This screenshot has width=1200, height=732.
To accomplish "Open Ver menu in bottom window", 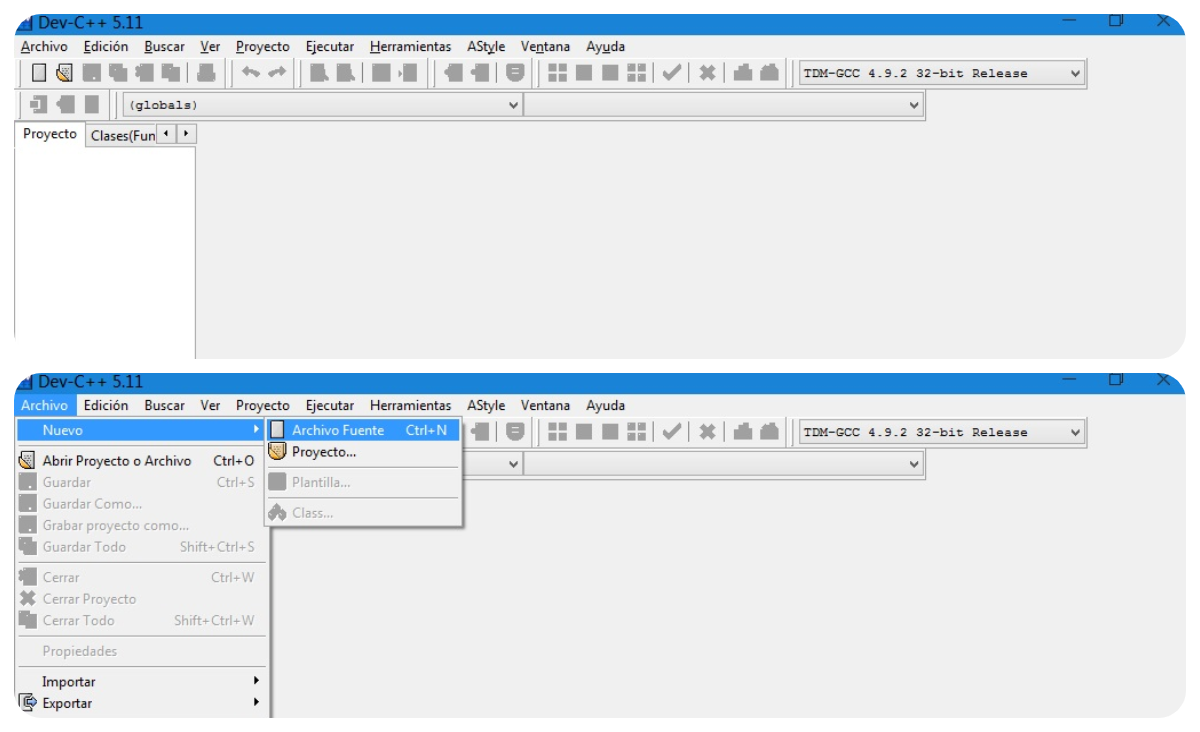I will click(210, 405).
